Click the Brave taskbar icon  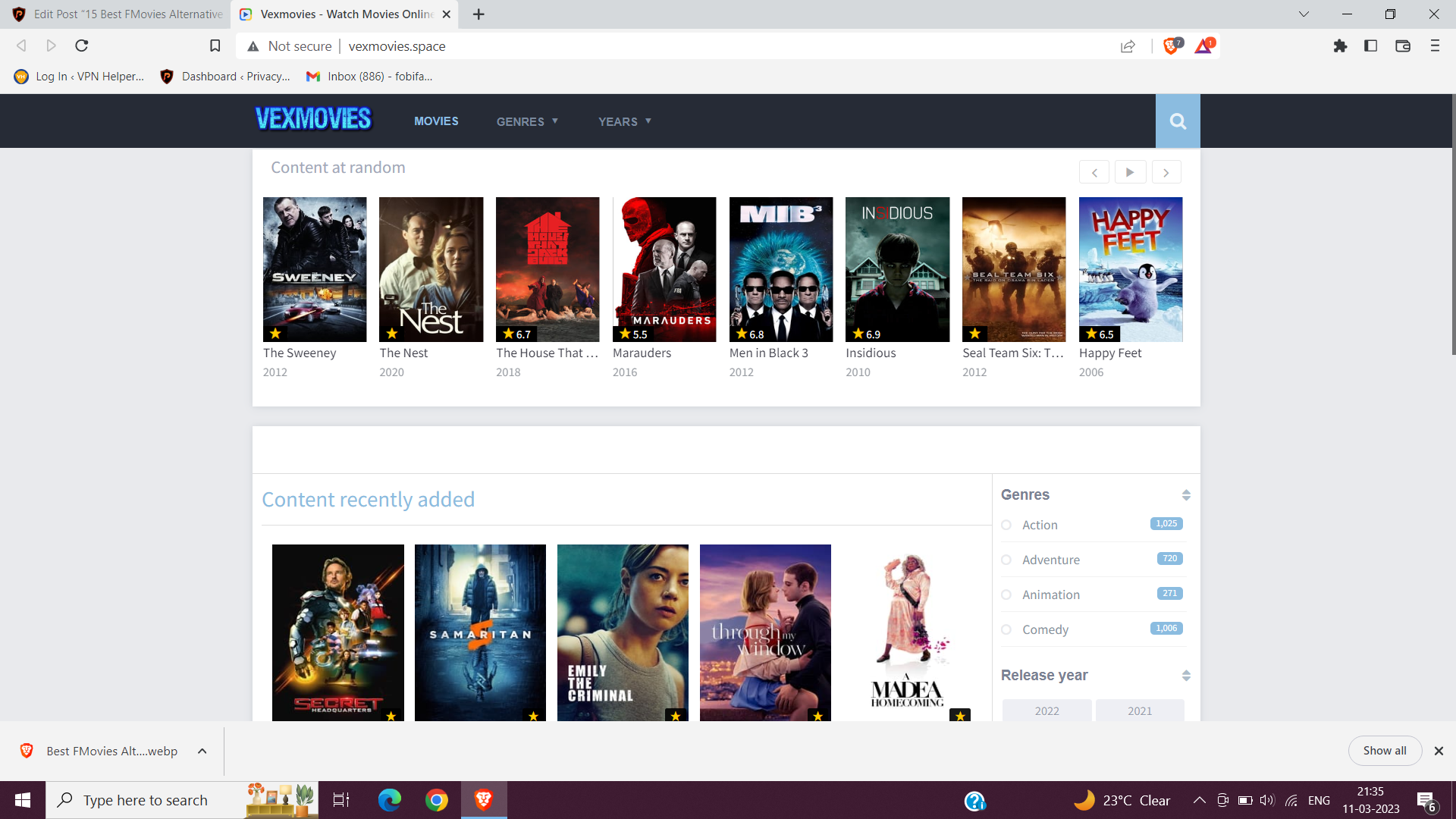point(484,800)
